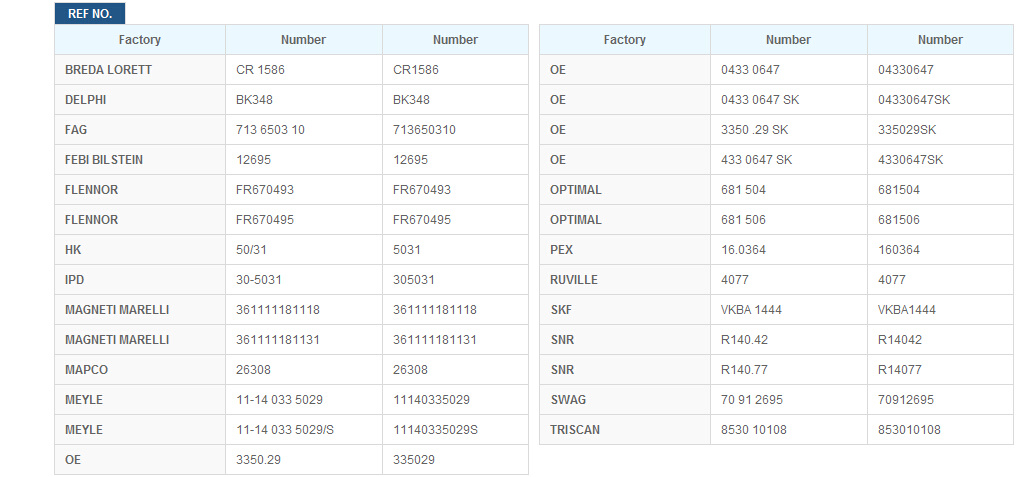Click the number '5031' in the HK row

pyautogui.click(x=407, y=250)
